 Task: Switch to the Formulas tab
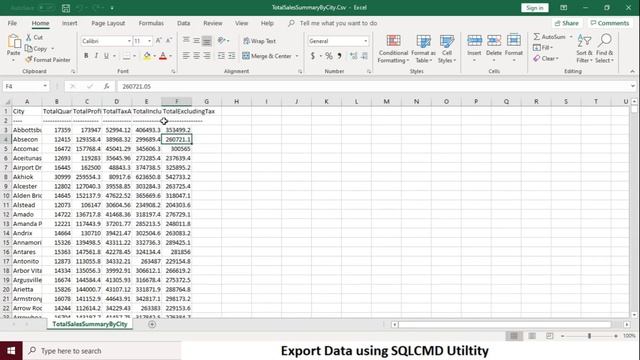pos(151,23)
